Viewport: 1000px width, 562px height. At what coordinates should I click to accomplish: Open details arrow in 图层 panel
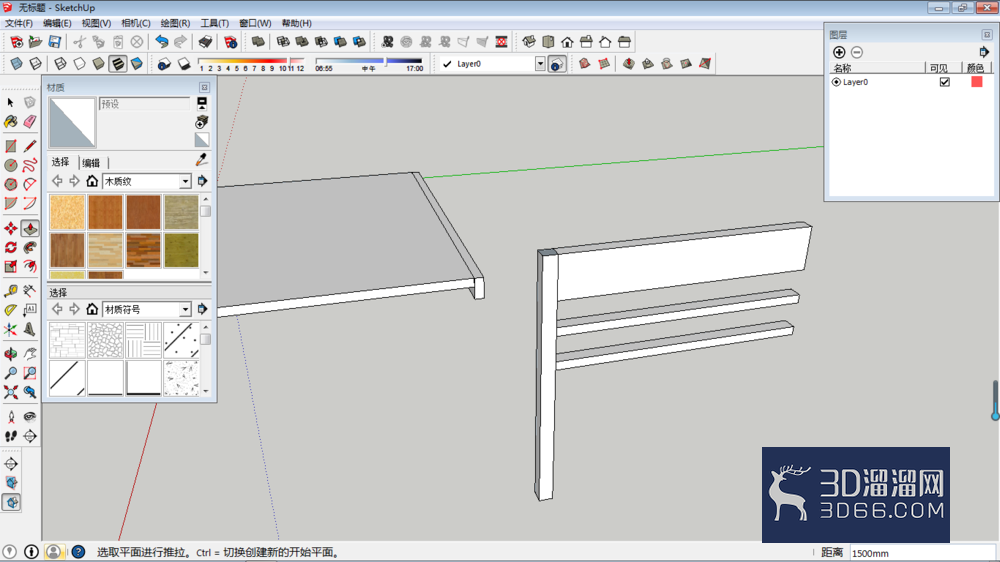(x=984, y=52)
